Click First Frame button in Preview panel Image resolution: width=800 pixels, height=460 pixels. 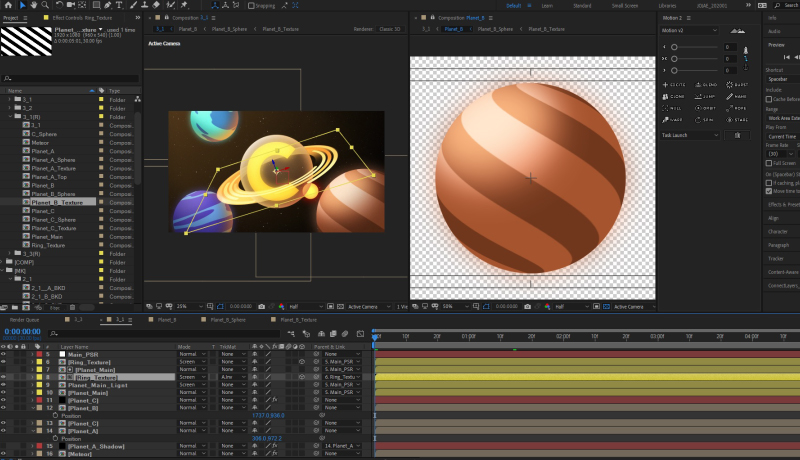[x=787, y=57]
